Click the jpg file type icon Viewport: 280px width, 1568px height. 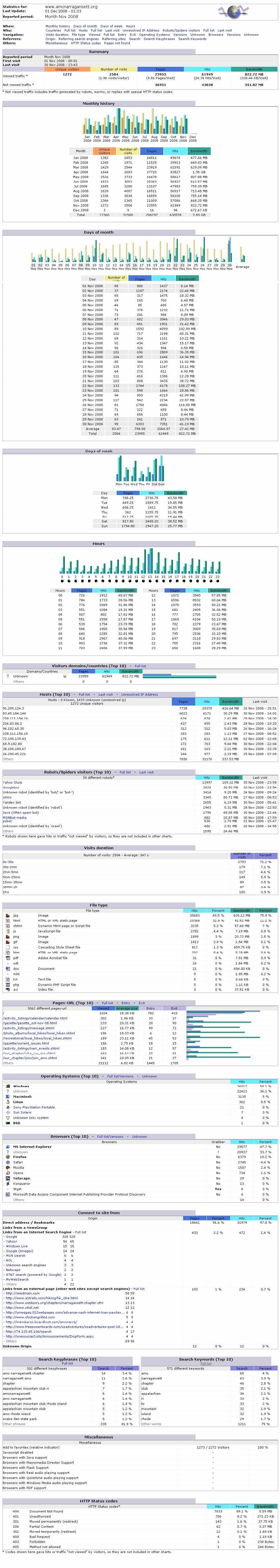tap(7, 915)
